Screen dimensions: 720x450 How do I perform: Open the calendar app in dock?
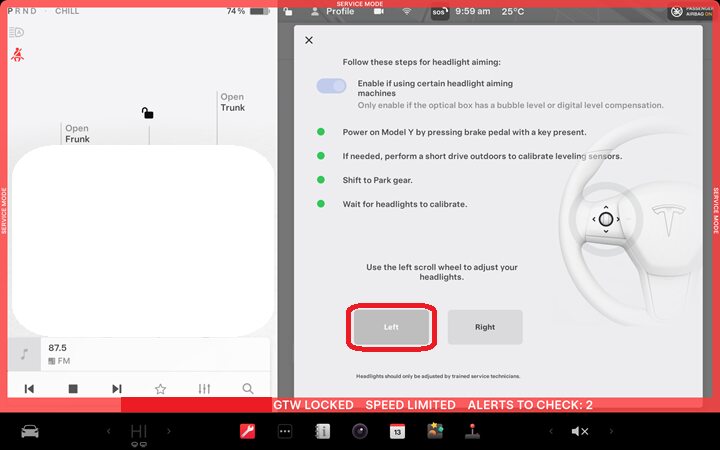tap(397, 431)
